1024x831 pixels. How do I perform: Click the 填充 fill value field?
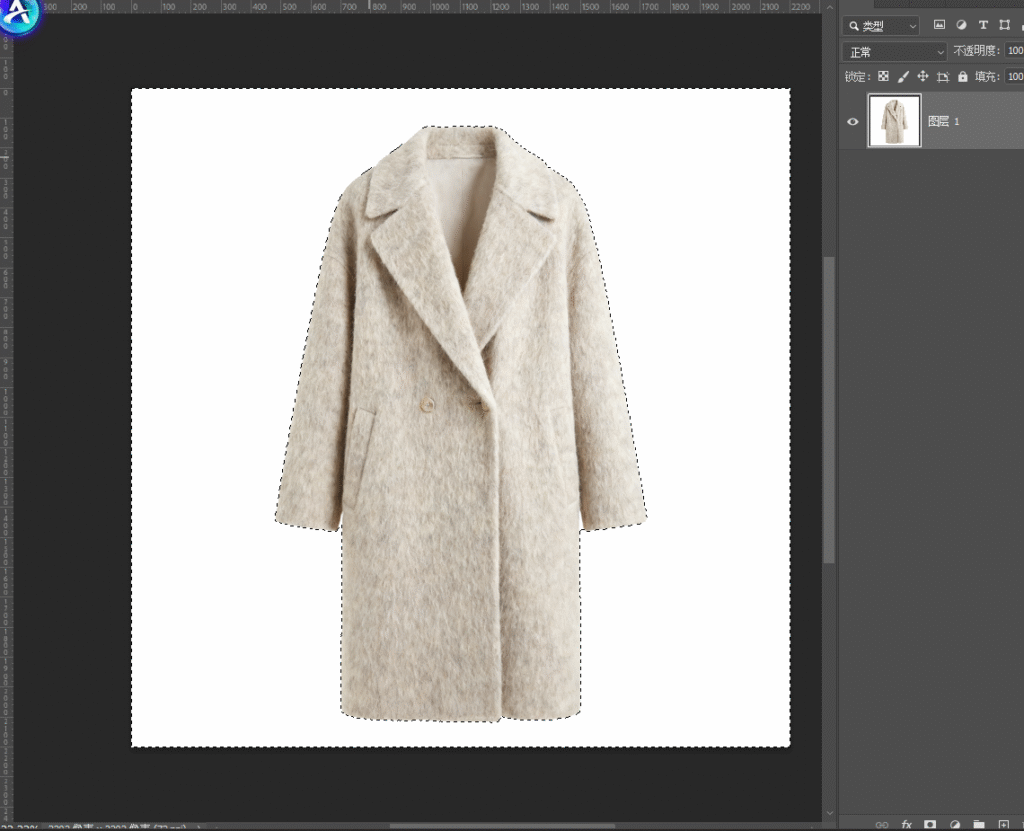point(1013,76)
